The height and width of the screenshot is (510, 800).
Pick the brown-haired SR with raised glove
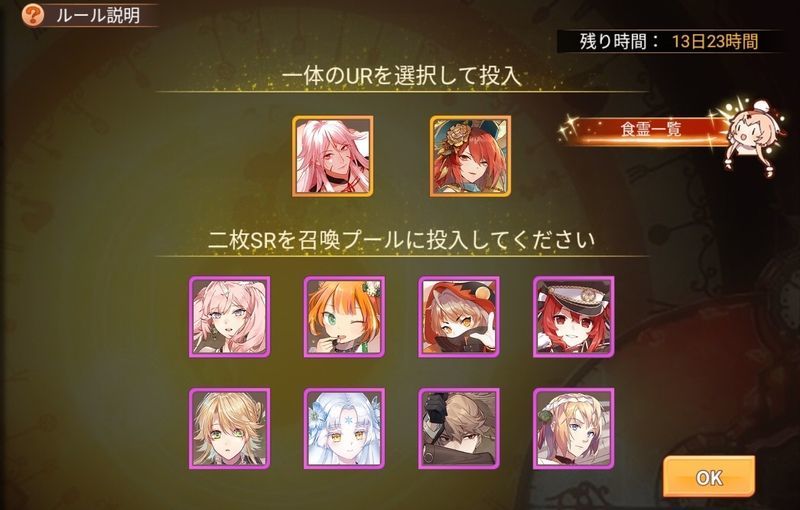click(459, 428)
